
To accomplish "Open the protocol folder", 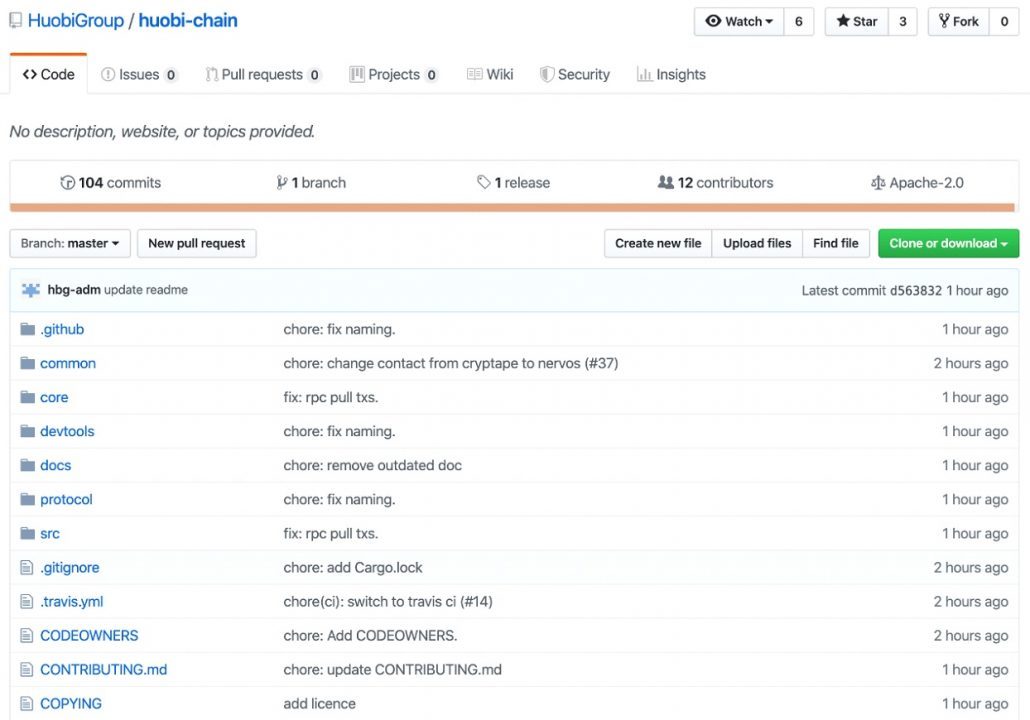I will pos(66,499).
